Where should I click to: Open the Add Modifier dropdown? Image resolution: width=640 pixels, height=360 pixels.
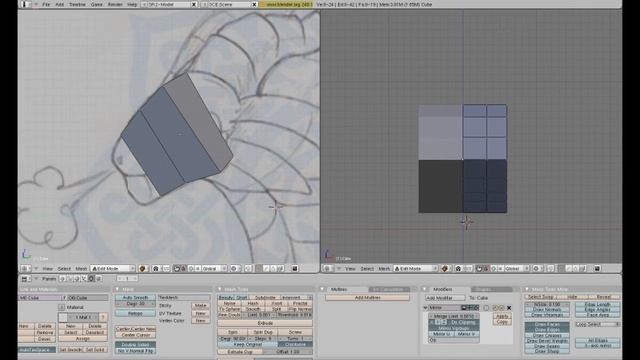click(445, 298)
